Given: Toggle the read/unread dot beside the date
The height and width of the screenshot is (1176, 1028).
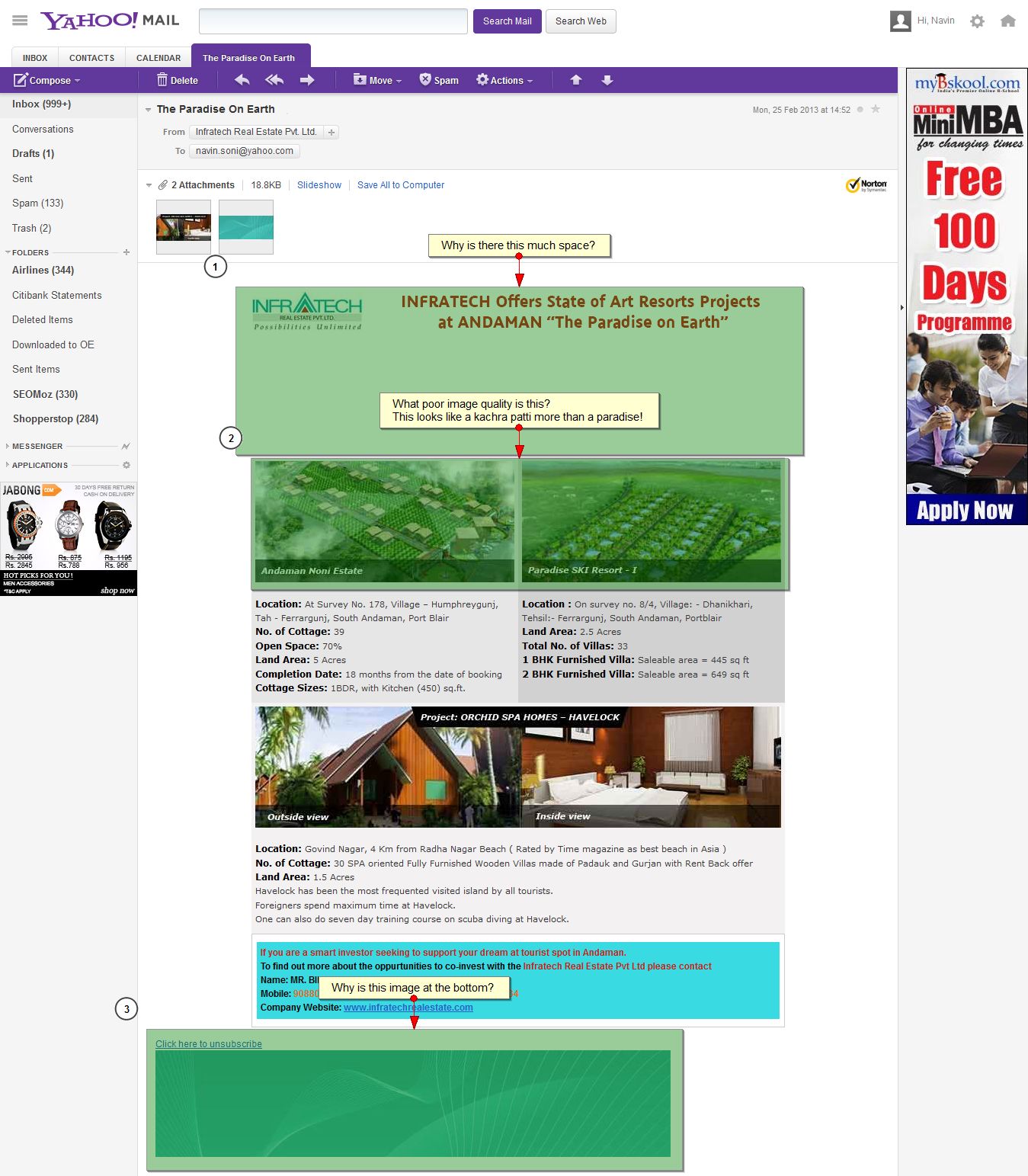Looking at the screenshot, I should coord(860,110).
